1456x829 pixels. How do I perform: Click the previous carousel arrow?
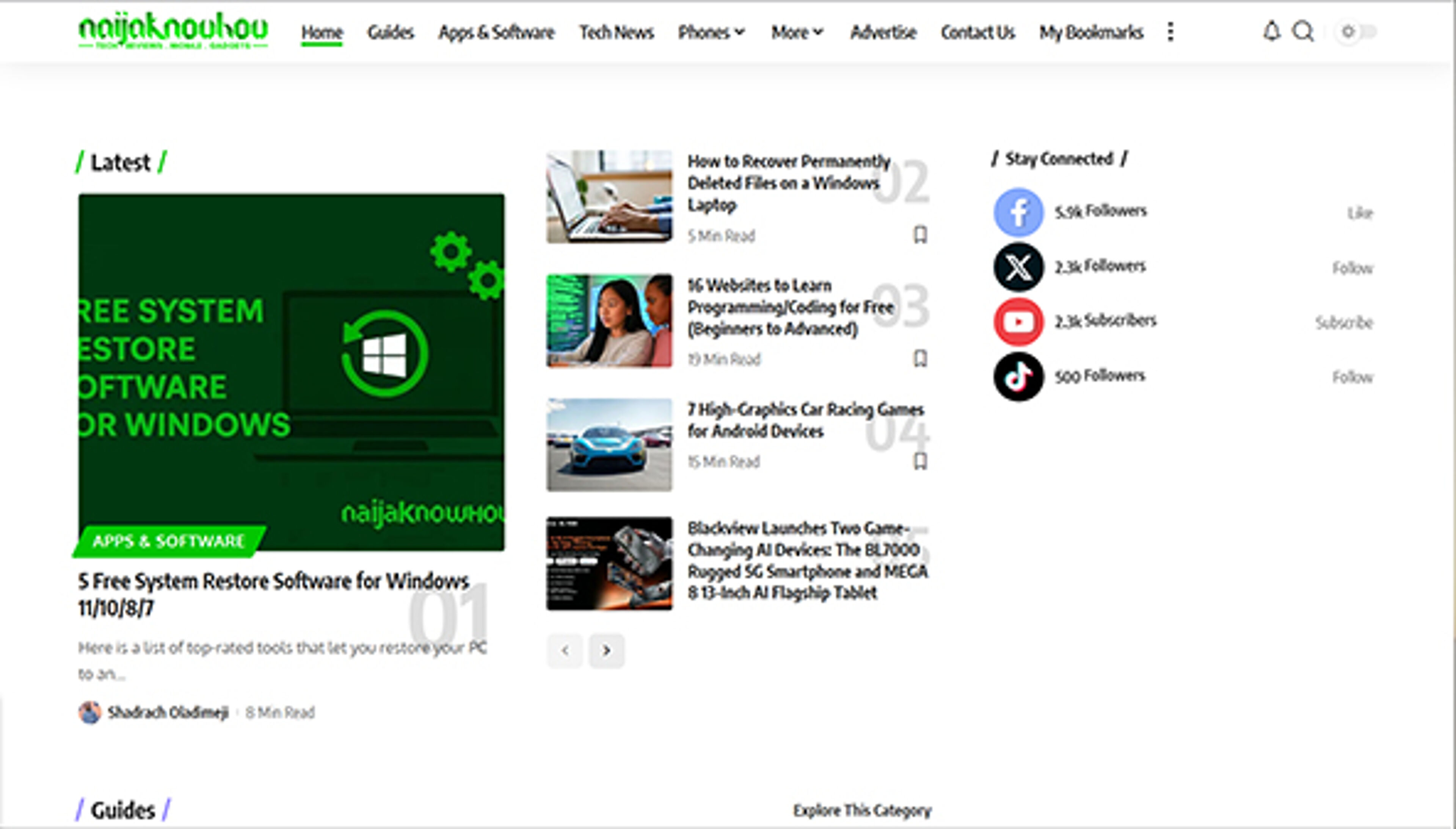(x=564, y=651)
